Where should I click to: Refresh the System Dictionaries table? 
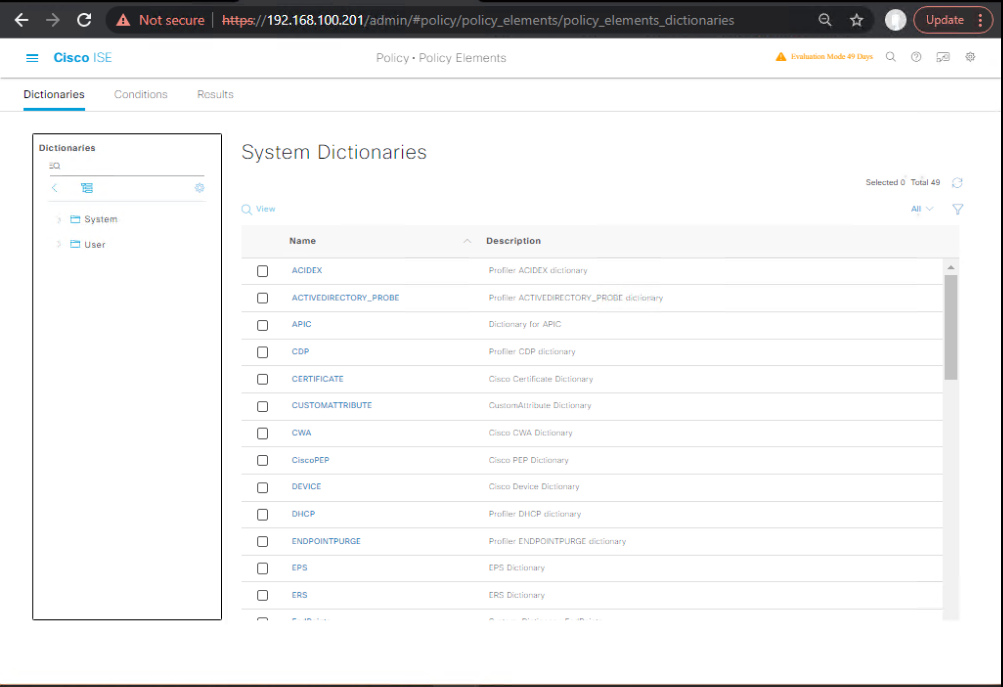957,183
